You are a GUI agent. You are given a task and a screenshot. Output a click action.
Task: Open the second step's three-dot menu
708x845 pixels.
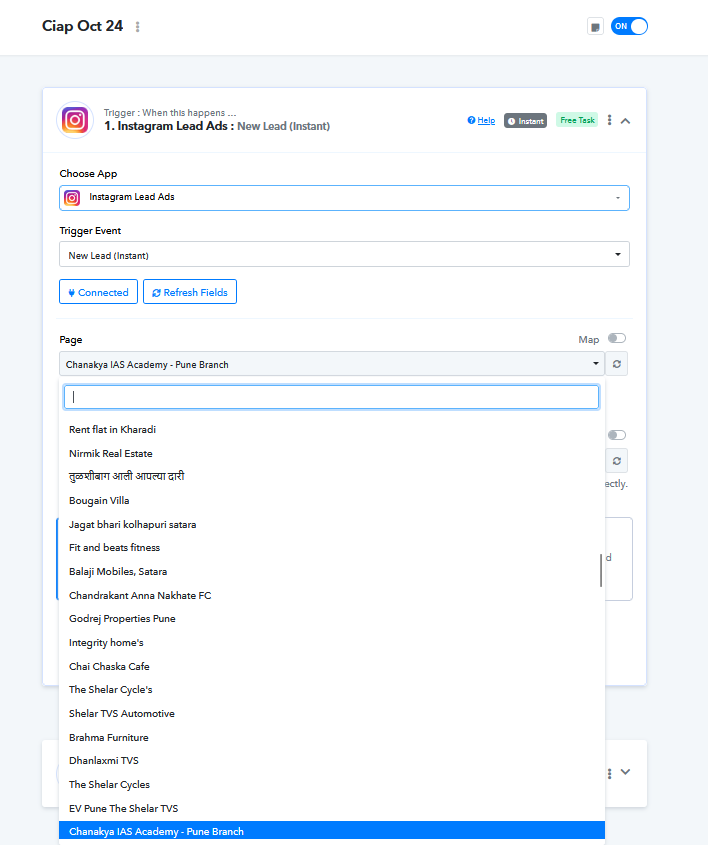click(609, 773)
